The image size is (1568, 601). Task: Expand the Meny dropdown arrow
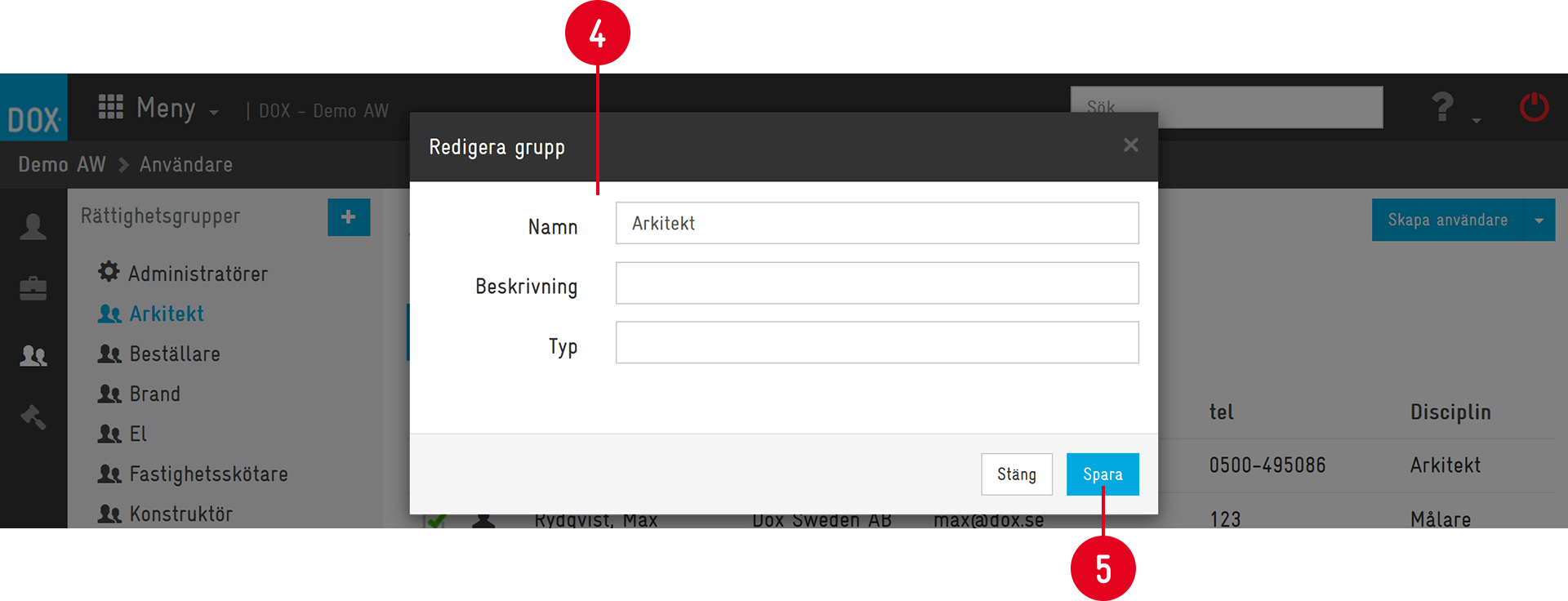coord(214,113)
